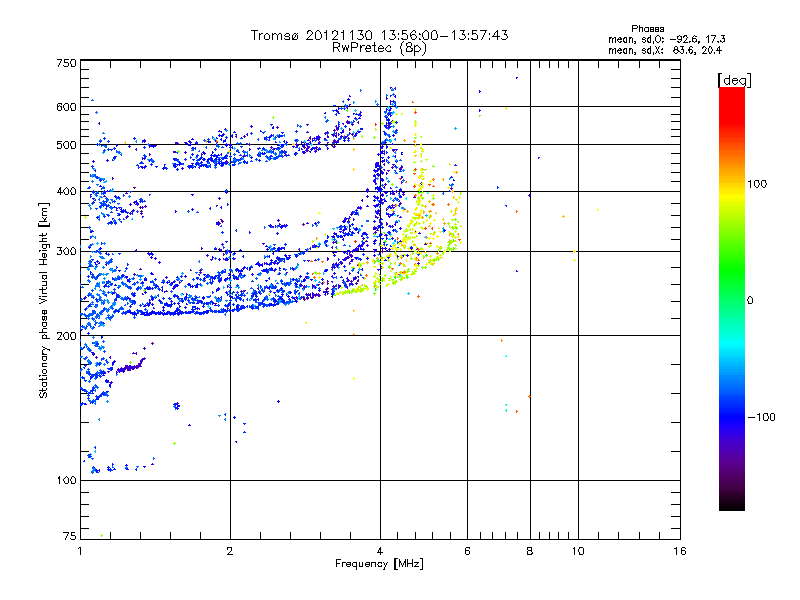Screen dimensions: 800x600
Task: Click the x-axis tick label '4'
Action: click(x=380, y=551)
